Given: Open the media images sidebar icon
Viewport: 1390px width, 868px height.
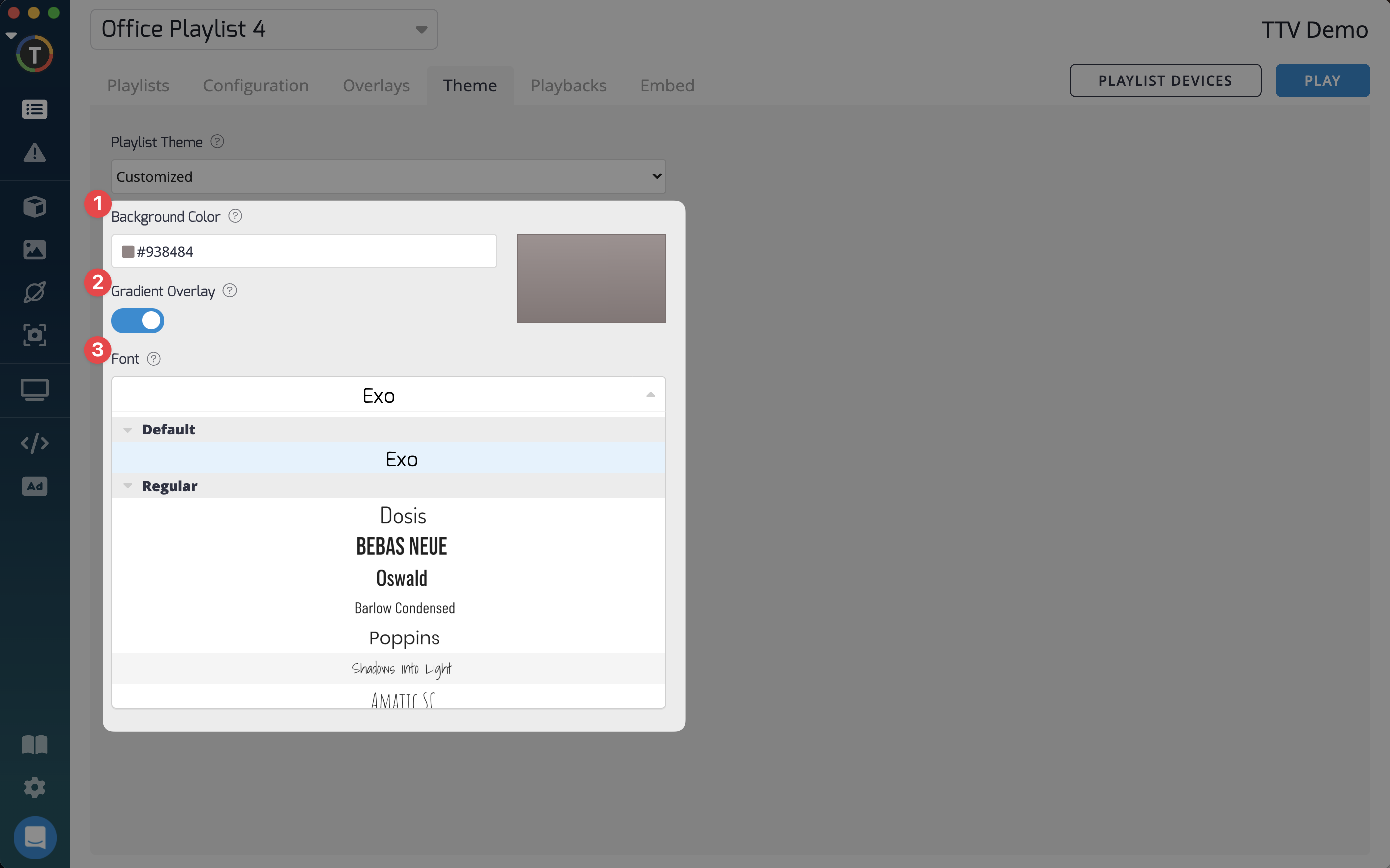Looking at the screenshot, I should point(34,250).
